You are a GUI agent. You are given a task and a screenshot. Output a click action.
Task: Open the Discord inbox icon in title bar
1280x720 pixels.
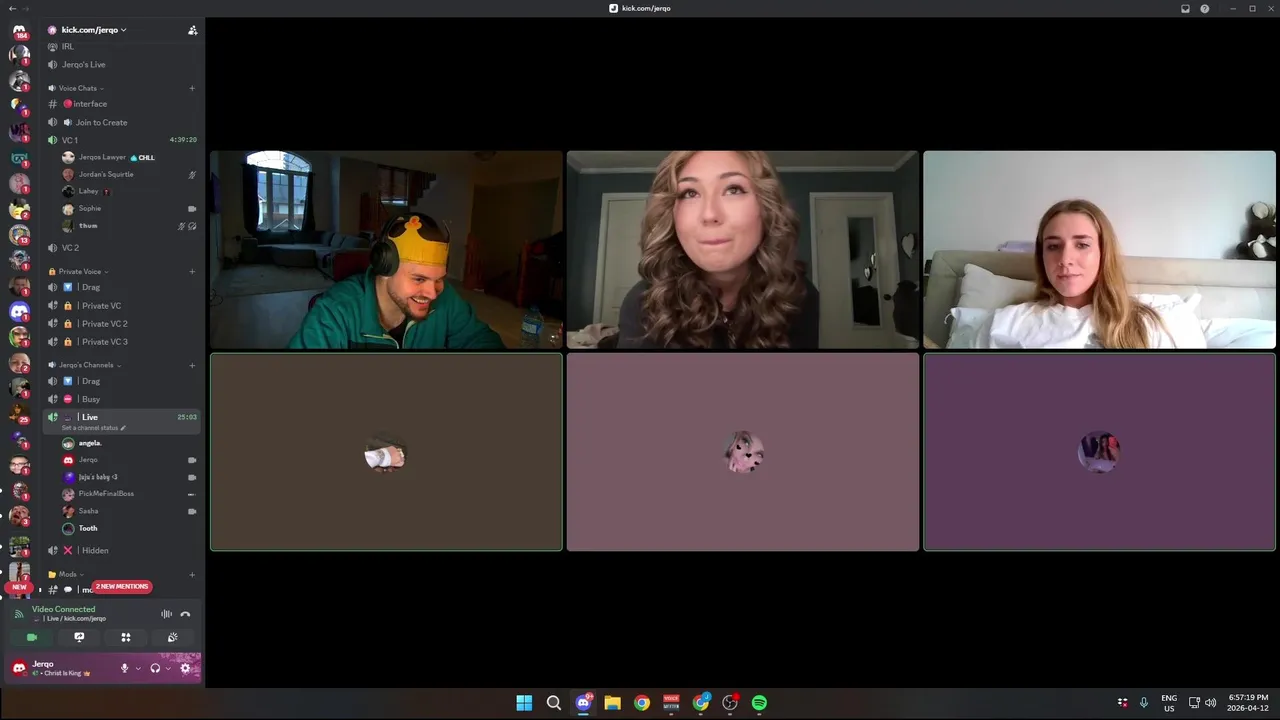coord(1185,8)
